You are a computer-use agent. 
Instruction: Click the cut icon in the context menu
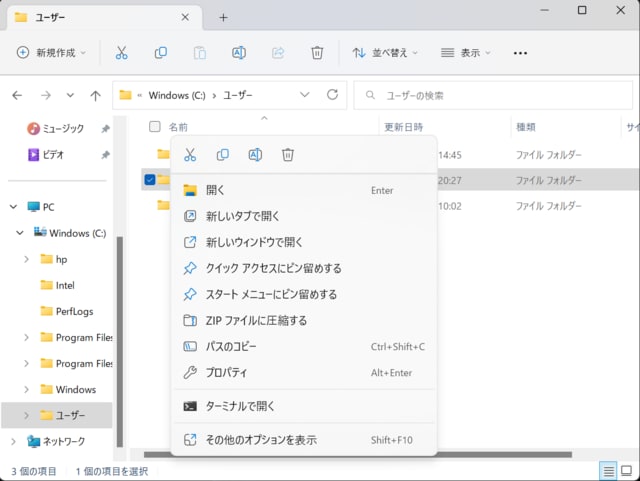(190, 155)
